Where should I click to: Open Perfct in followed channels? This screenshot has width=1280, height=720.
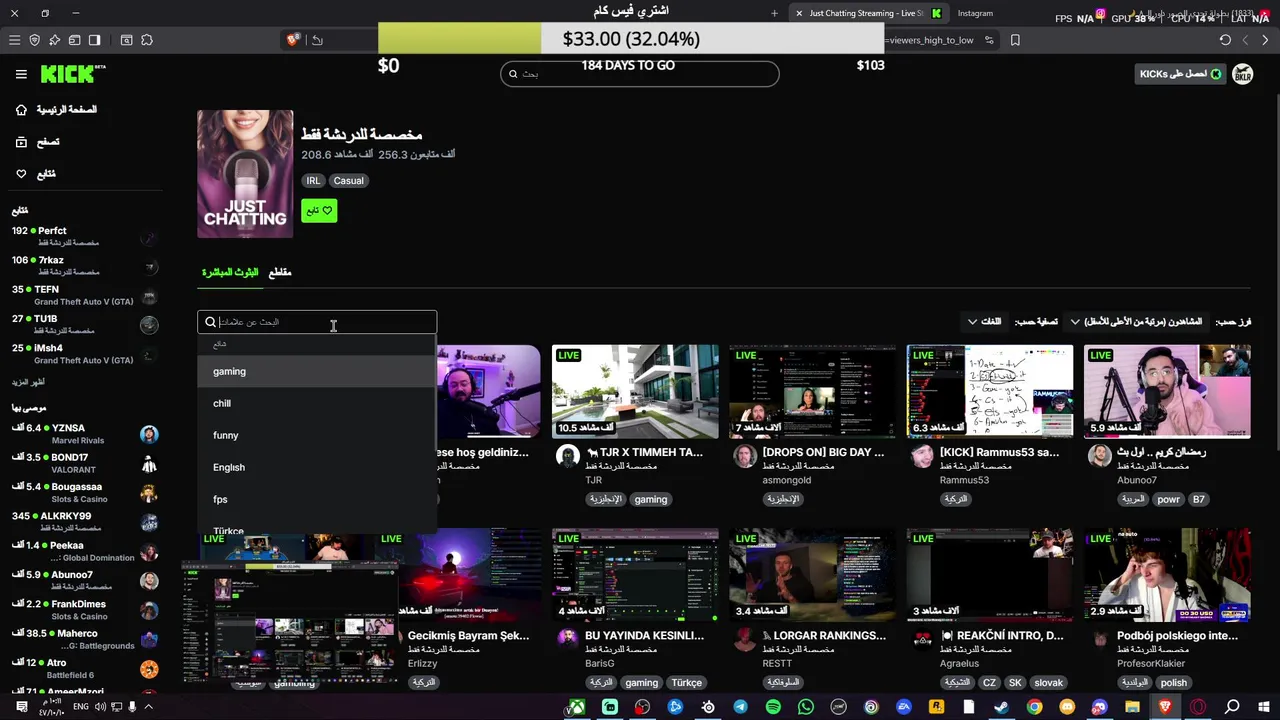(85, 236)
